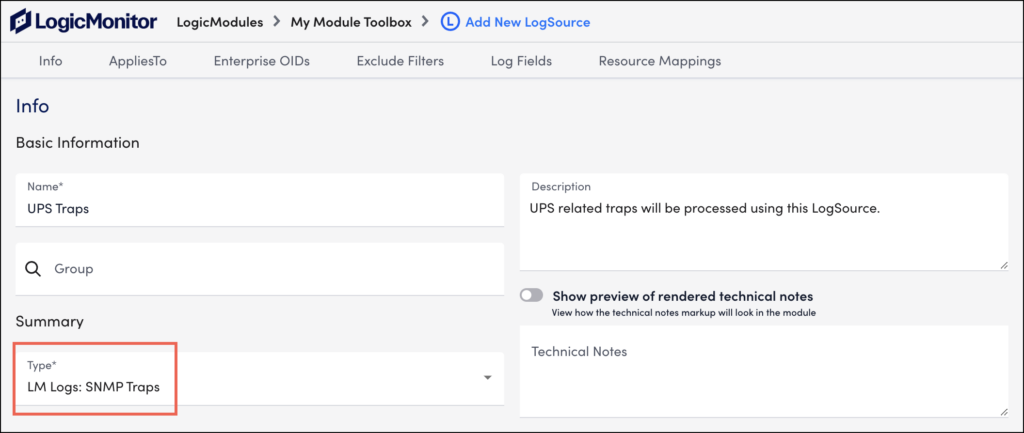Viewport: 1024px width, 433px height.
Task: Click the chevron after LogicModules breadcrumb
Action: (276, 22)
